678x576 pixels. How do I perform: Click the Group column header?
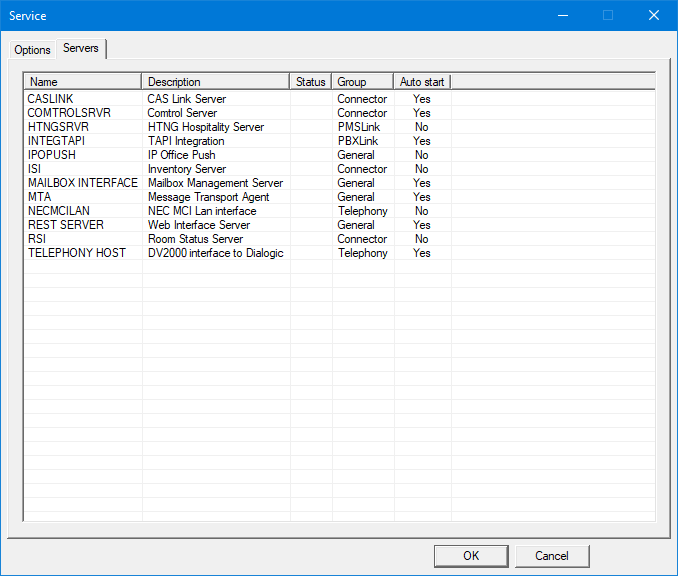click(x=362, y=82)
